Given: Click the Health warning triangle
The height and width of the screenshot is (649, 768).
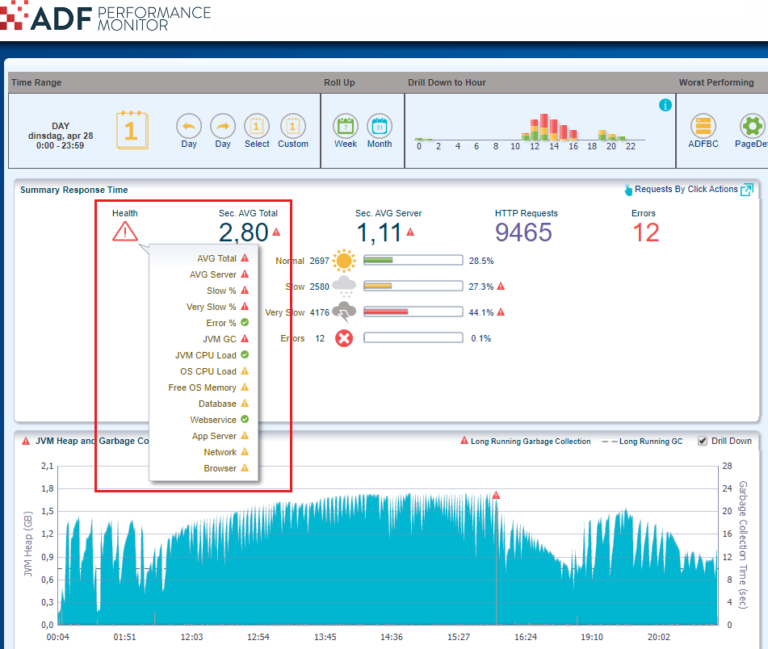Looking at the screenshot, I should [x=125, y=232].
